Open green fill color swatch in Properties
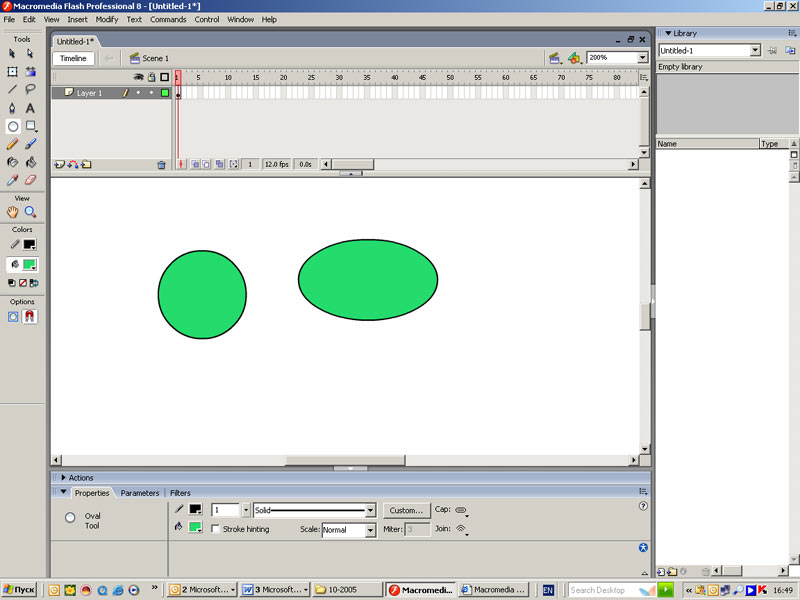Image resolution: width=800 pixels, height=600 pixels. pyautogui.click(x=194, y=527)
